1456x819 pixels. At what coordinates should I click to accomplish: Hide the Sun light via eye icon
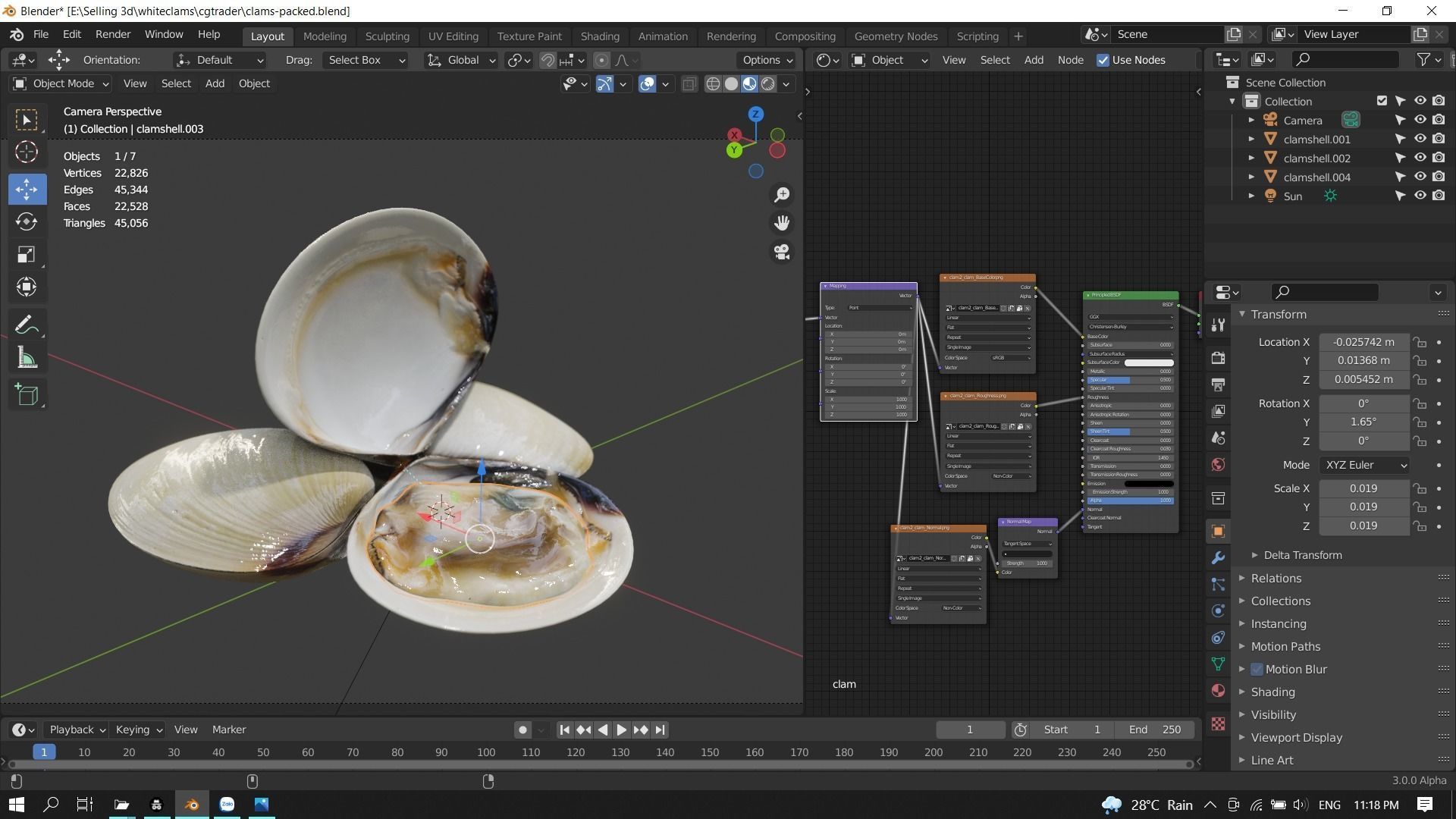(1420, 196)
